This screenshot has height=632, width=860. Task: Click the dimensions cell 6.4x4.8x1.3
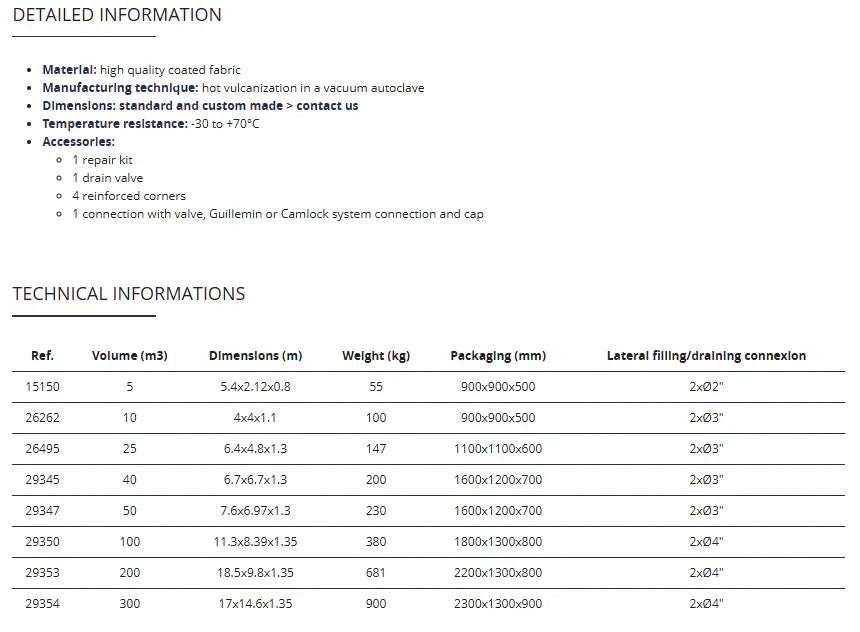pyautogui.click(x=255, y=449)
